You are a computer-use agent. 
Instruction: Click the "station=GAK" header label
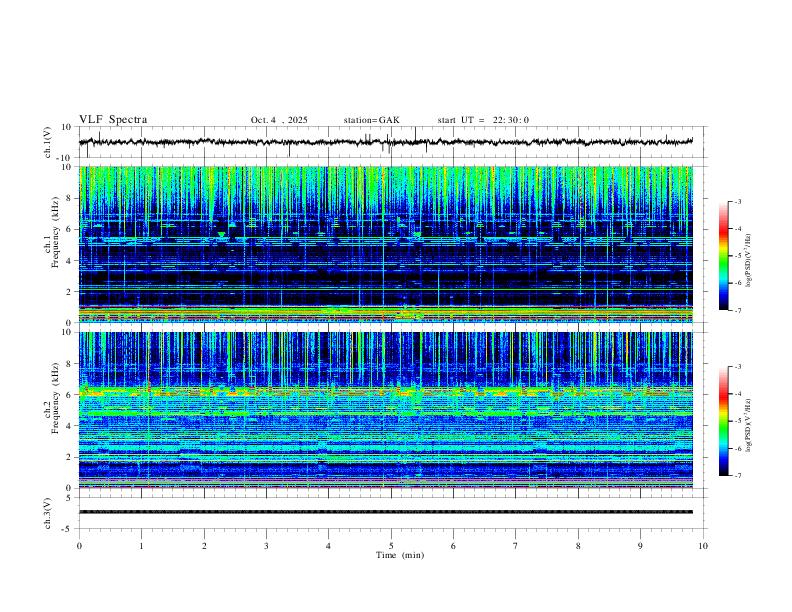click(371, 120)
